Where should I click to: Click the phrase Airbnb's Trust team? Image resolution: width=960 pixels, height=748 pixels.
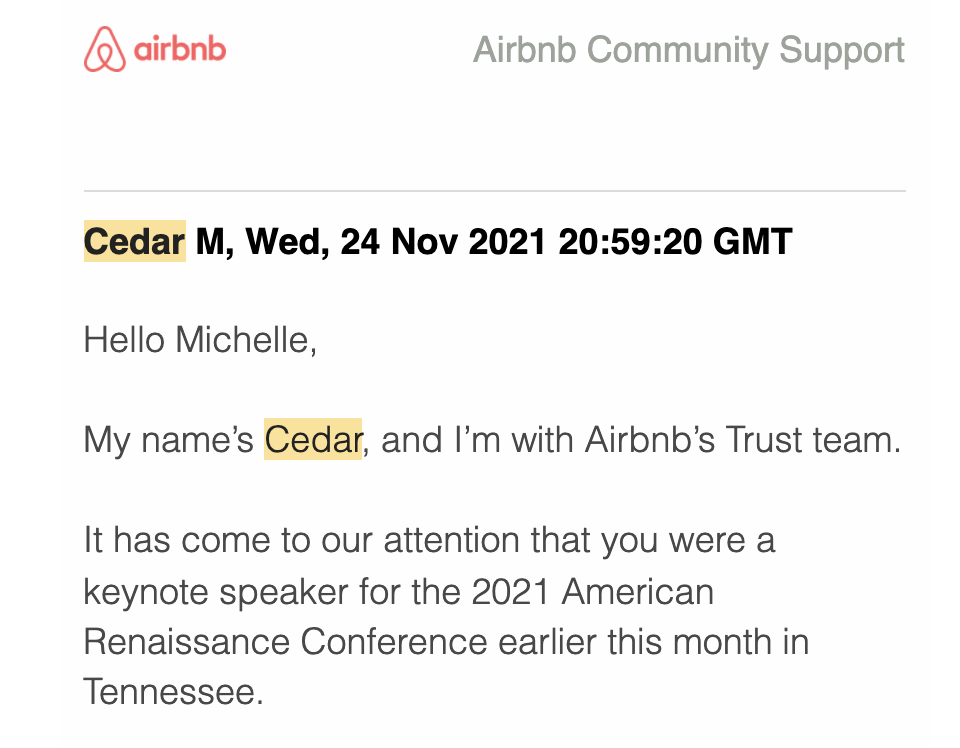click(743, 440)
